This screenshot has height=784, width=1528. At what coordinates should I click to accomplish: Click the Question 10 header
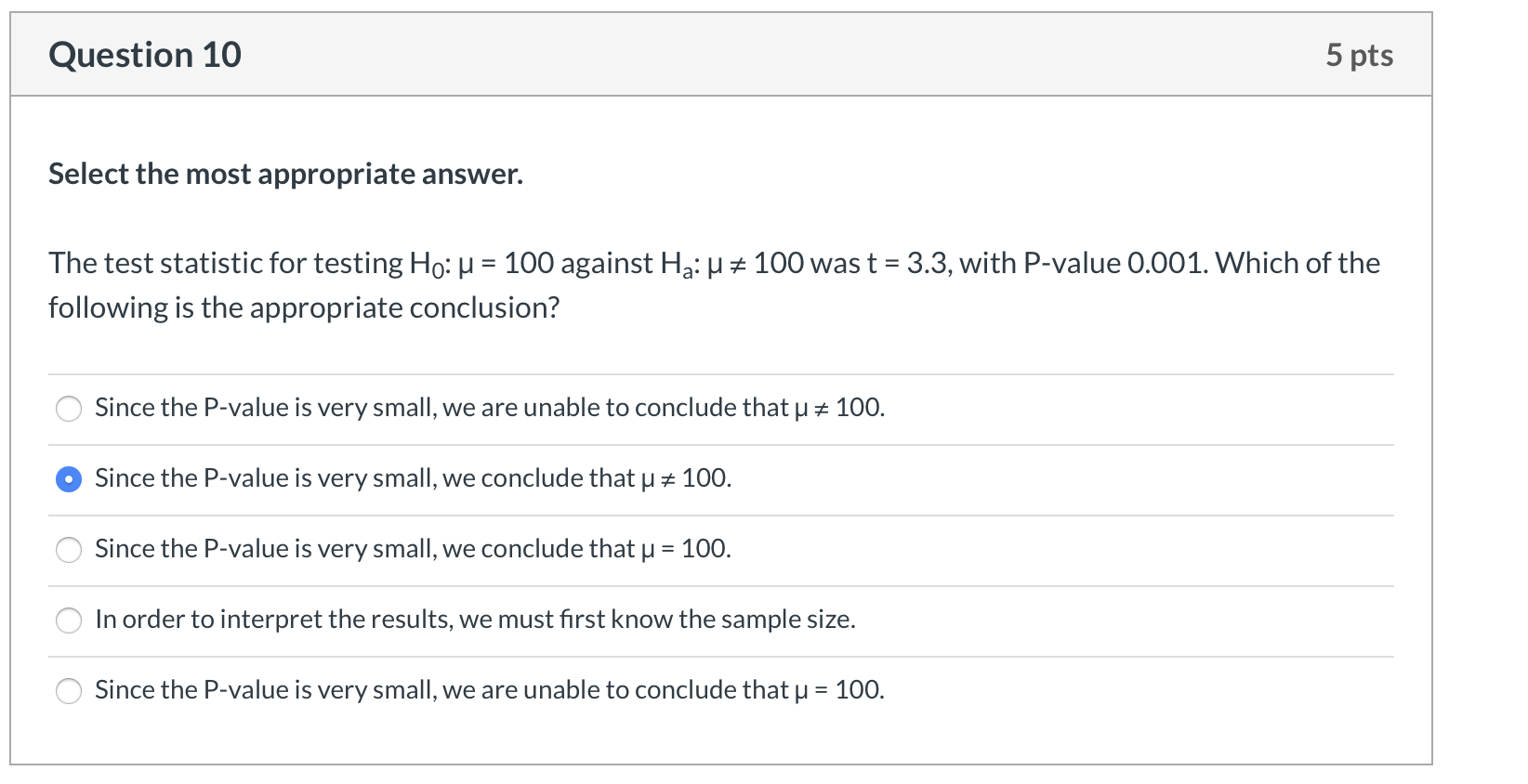[x=145, y=54]
